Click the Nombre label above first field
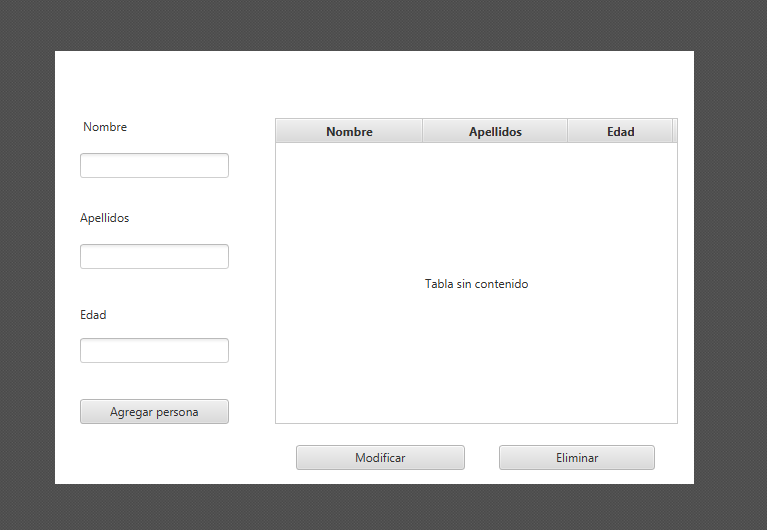Screen dimensions: 767x530 click(x=105, y=127)
